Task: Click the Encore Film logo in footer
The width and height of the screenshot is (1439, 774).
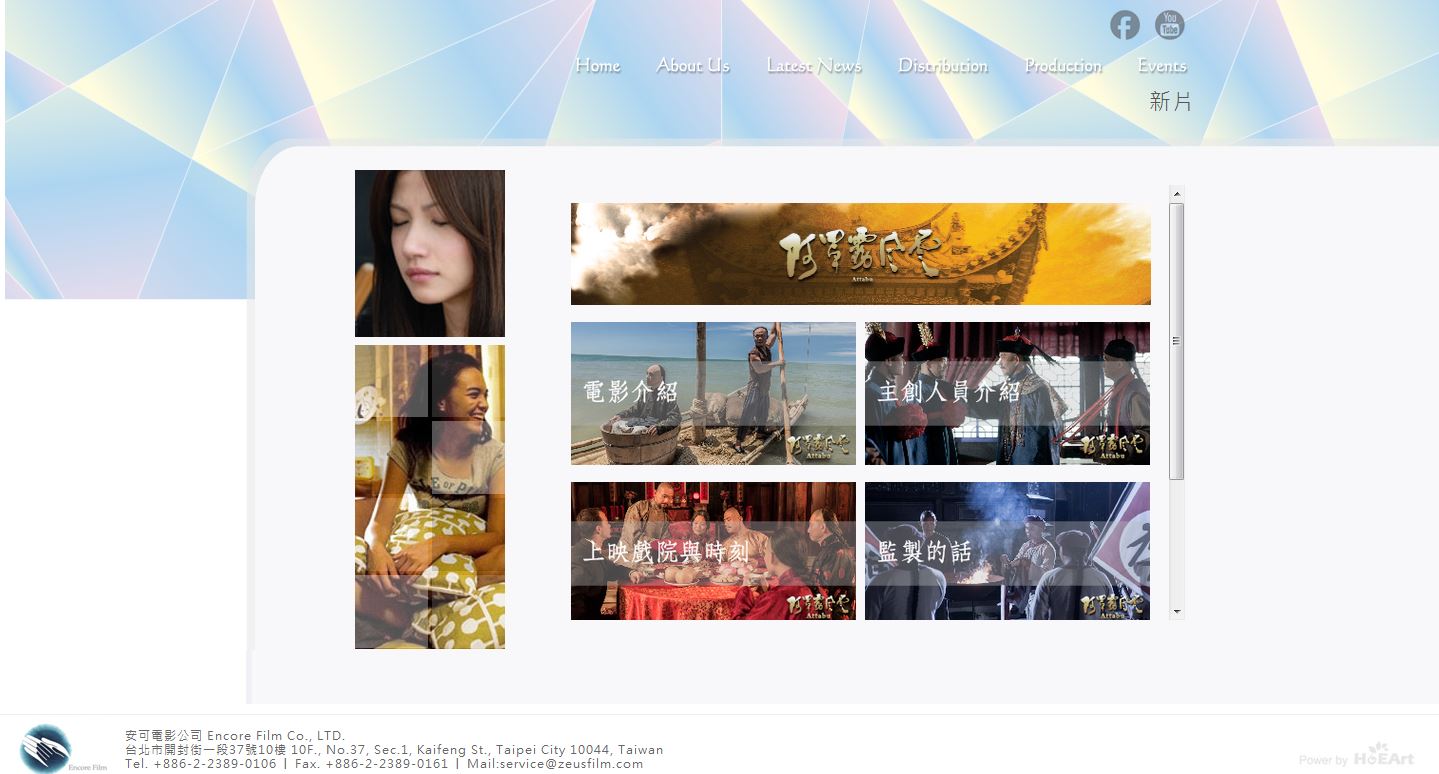Action: click(46, 749)
